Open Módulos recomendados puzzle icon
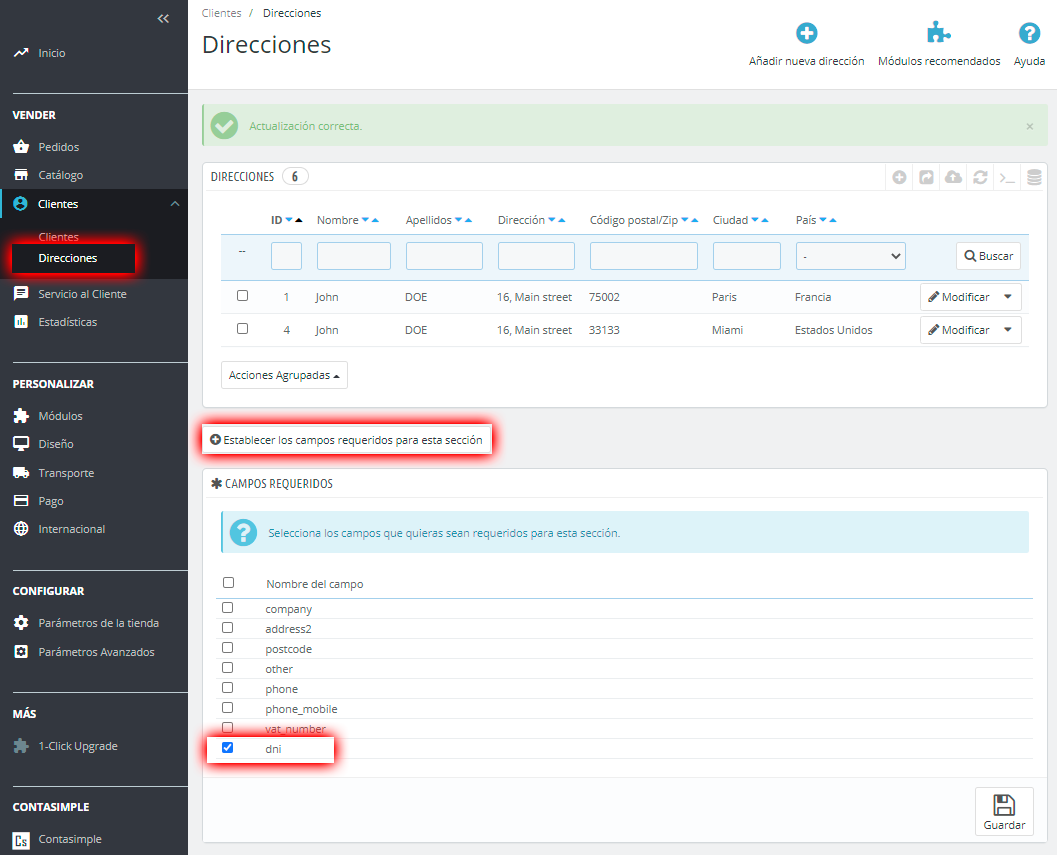 click(938, 32)
